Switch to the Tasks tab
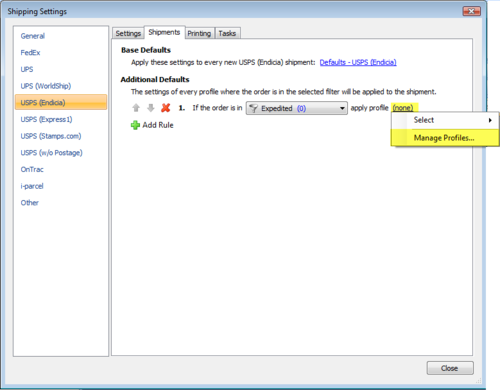500x390 pixels. (x=227, y=33)
